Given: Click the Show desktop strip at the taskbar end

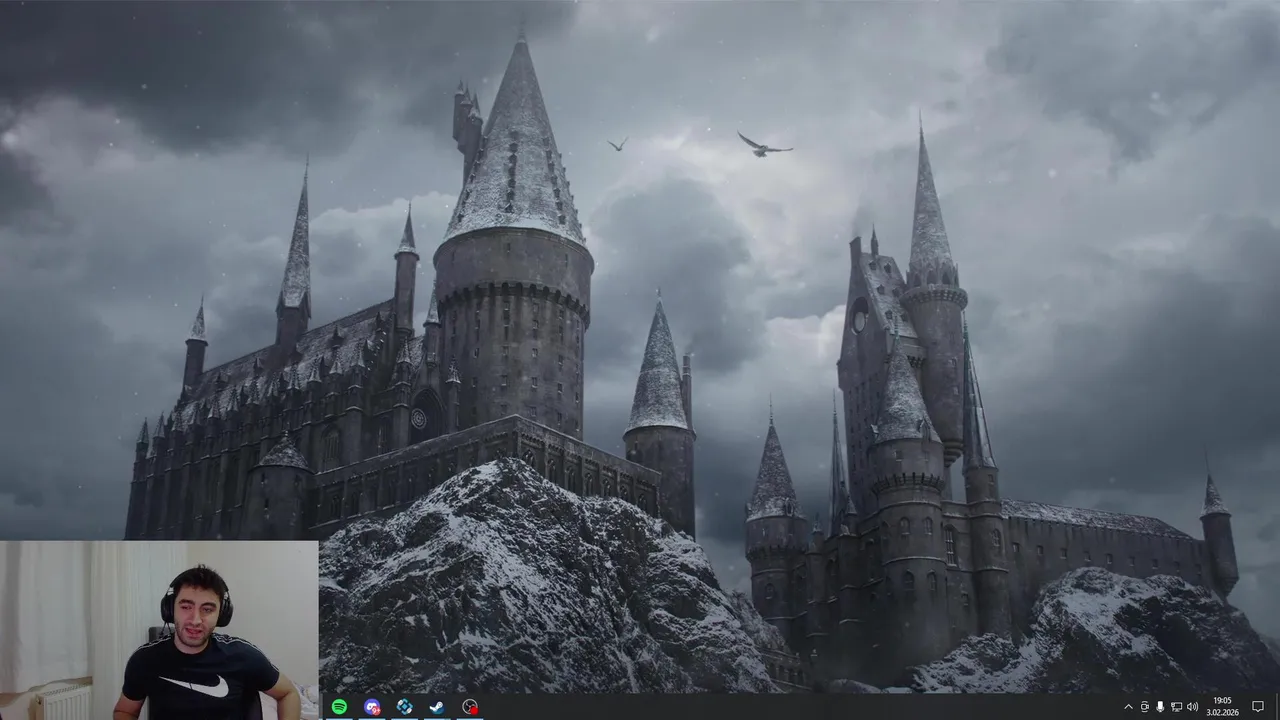Looking at the screenshot, I should point(1277,707).
